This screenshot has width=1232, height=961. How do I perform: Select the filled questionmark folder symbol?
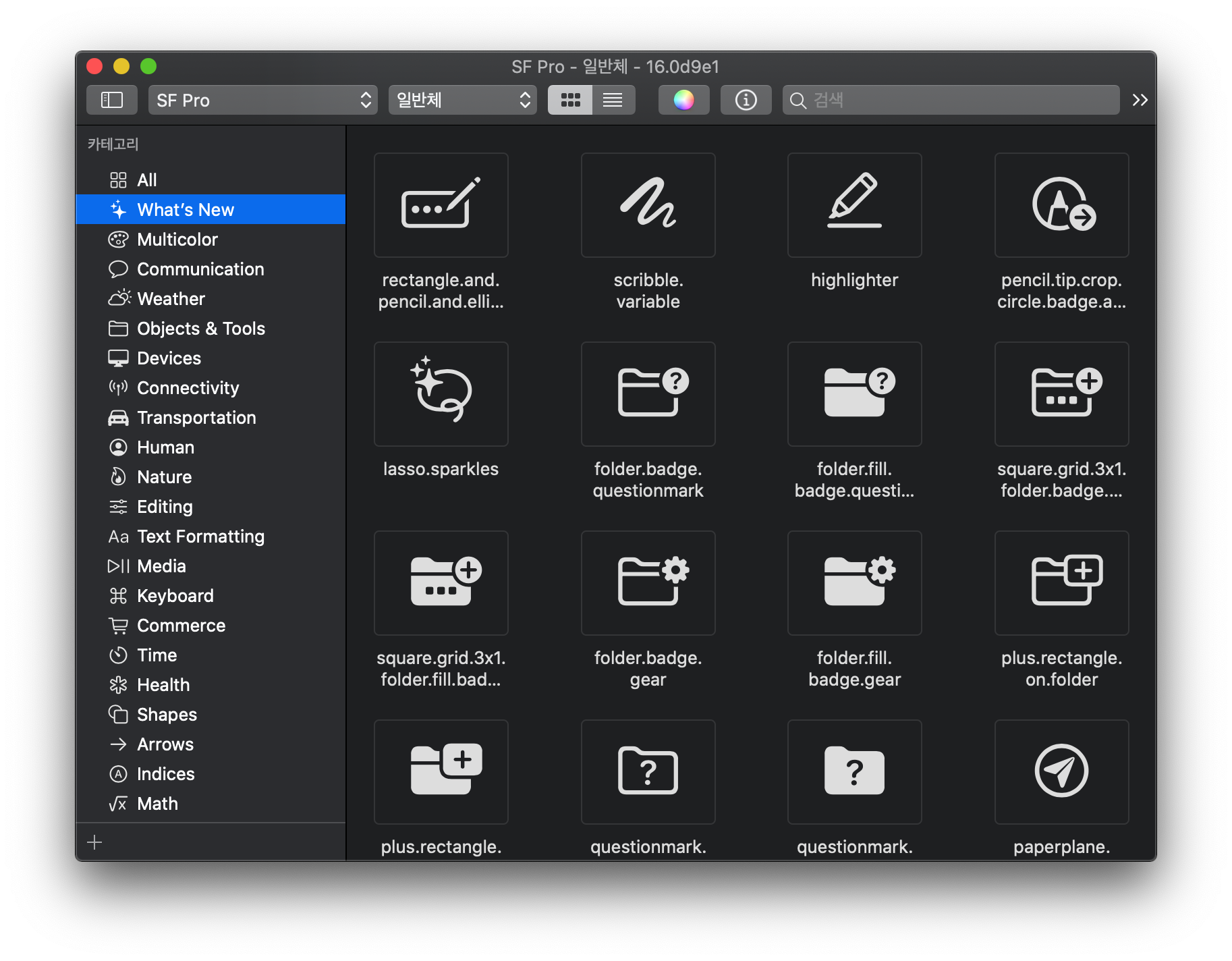pyautogui.click(x=855, y=772)
